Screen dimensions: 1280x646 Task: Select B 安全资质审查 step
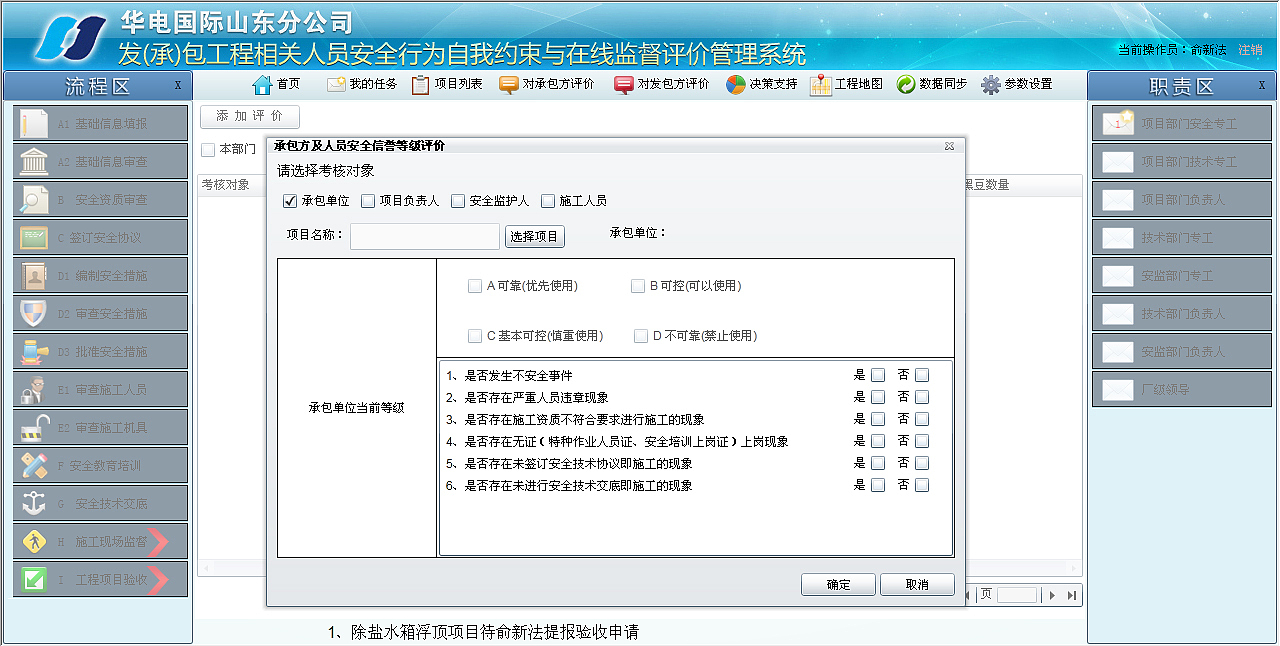point(101,199)
